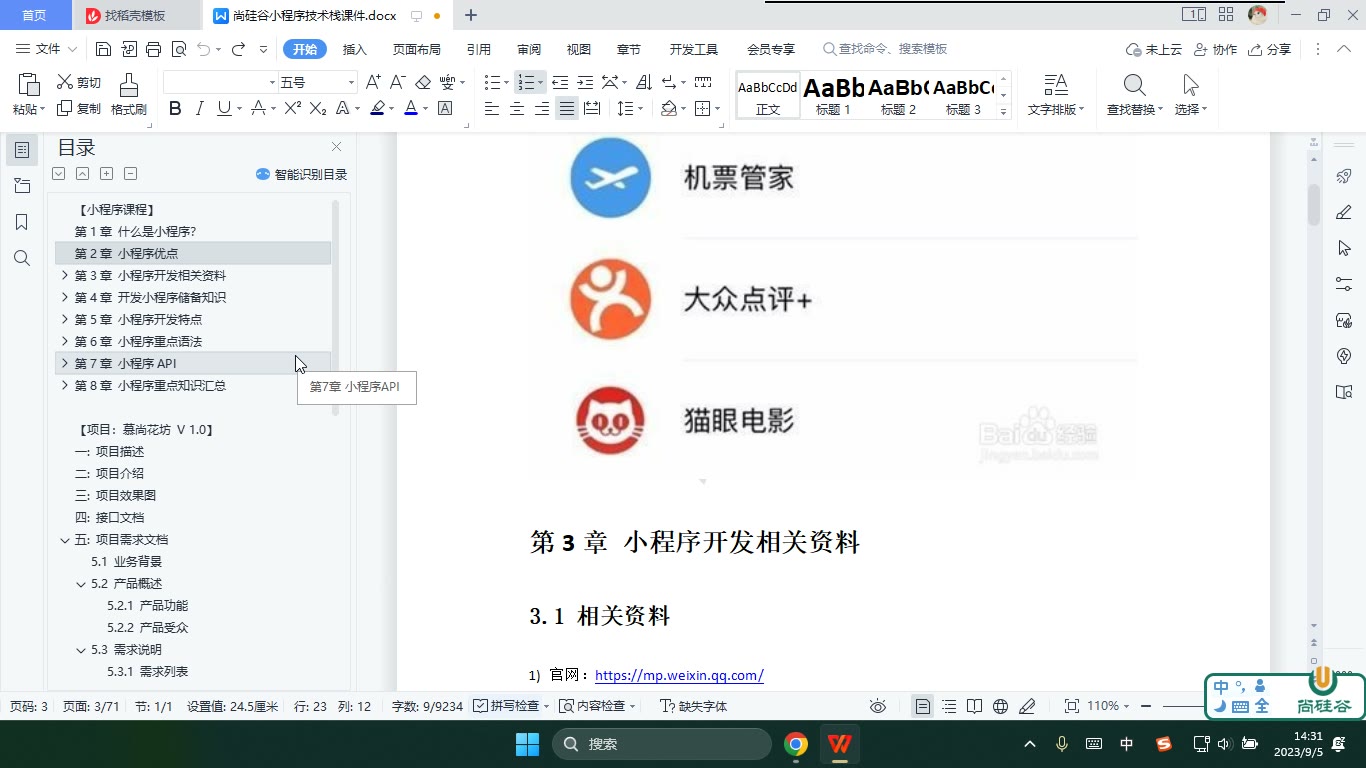Switch to the 视图 ribbon tab
This screenshot has width=1366, height=768.
coord(578,49)
